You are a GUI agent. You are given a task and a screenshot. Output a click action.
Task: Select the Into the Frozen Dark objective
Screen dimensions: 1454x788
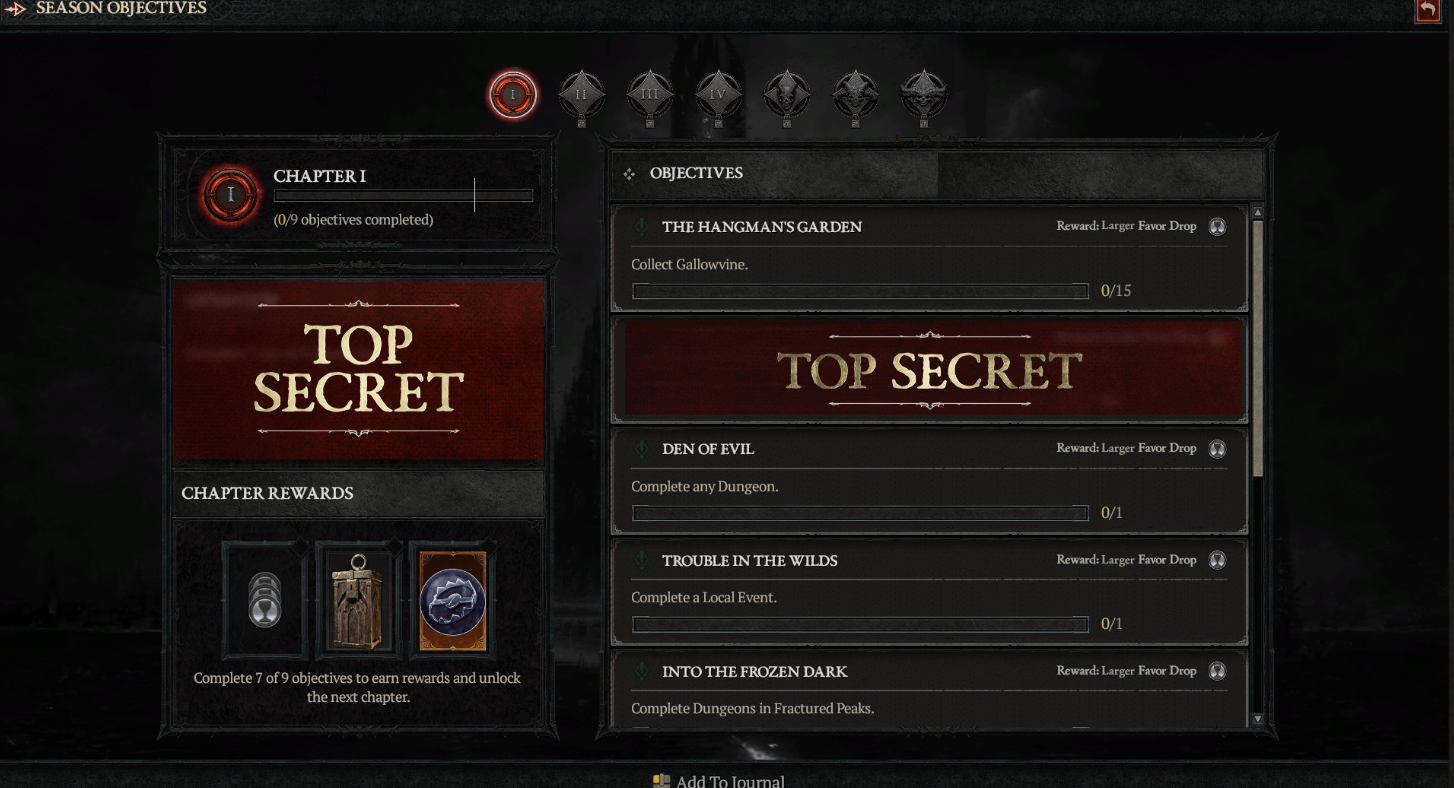click(930, 689)
